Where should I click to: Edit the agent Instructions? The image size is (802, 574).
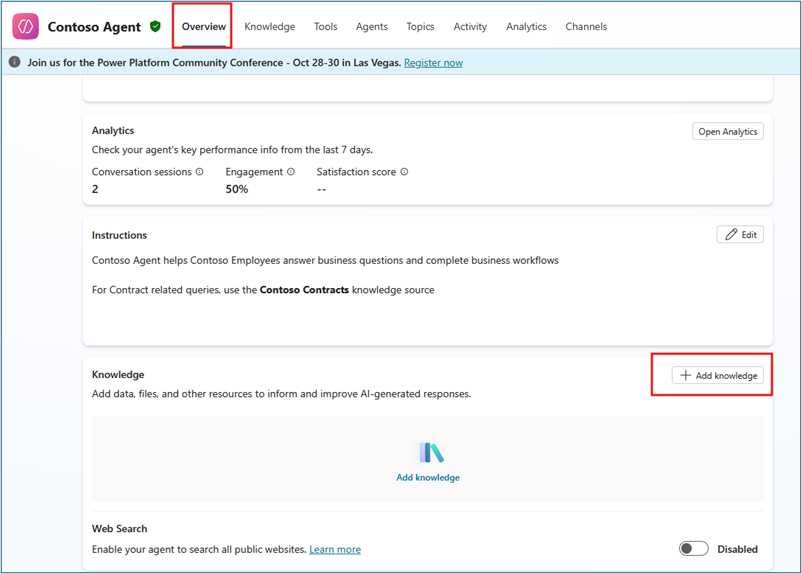tap(740, 234)
